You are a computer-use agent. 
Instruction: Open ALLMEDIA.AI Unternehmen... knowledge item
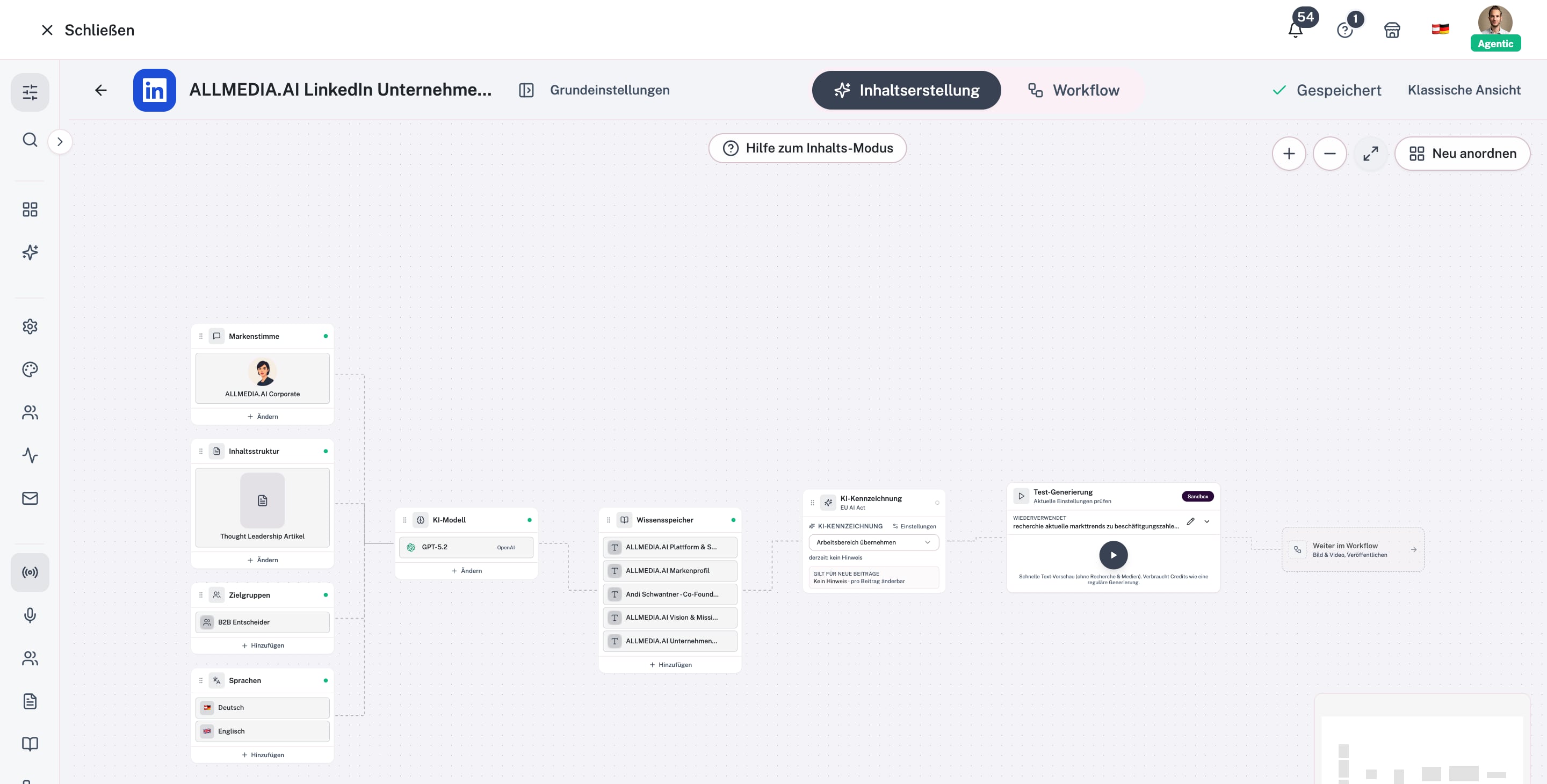coord(670,641)
